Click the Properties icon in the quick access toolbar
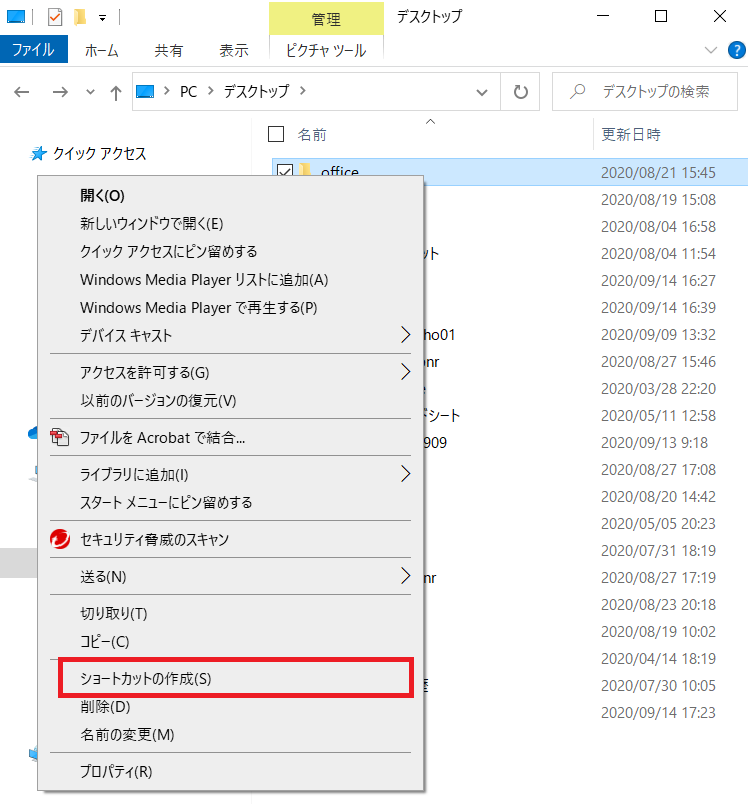The image size is (748, 804). coord(55,17)
